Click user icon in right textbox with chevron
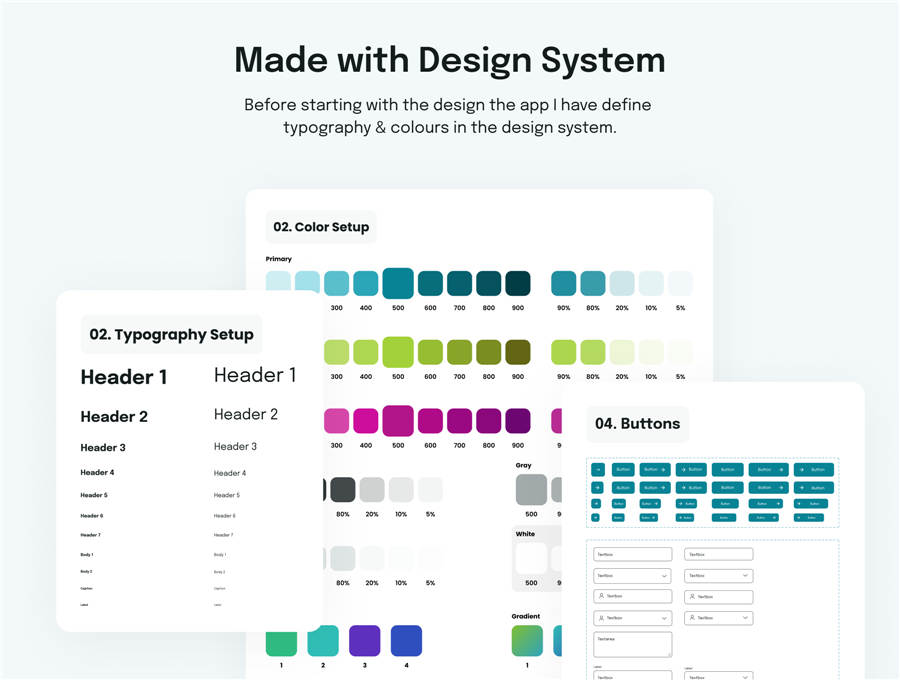This screenshot has height=680, width=900. click(x=692, y=619)
